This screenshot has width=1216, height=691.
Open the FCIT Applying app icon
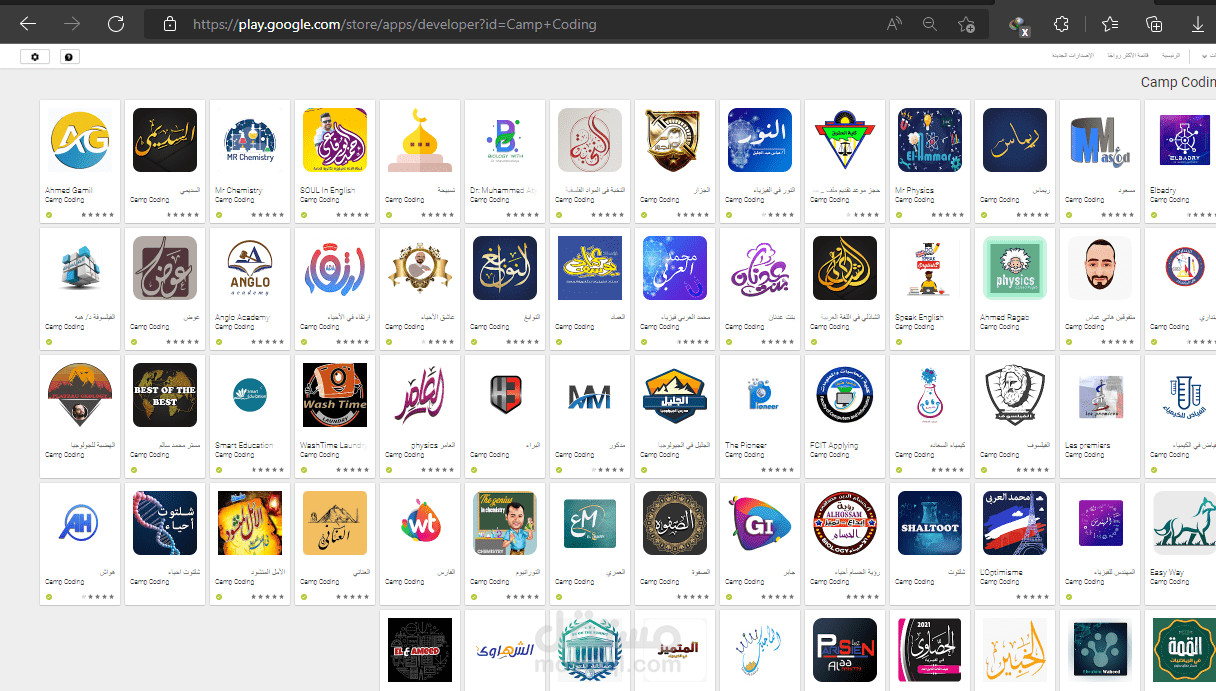pos(845,395)
